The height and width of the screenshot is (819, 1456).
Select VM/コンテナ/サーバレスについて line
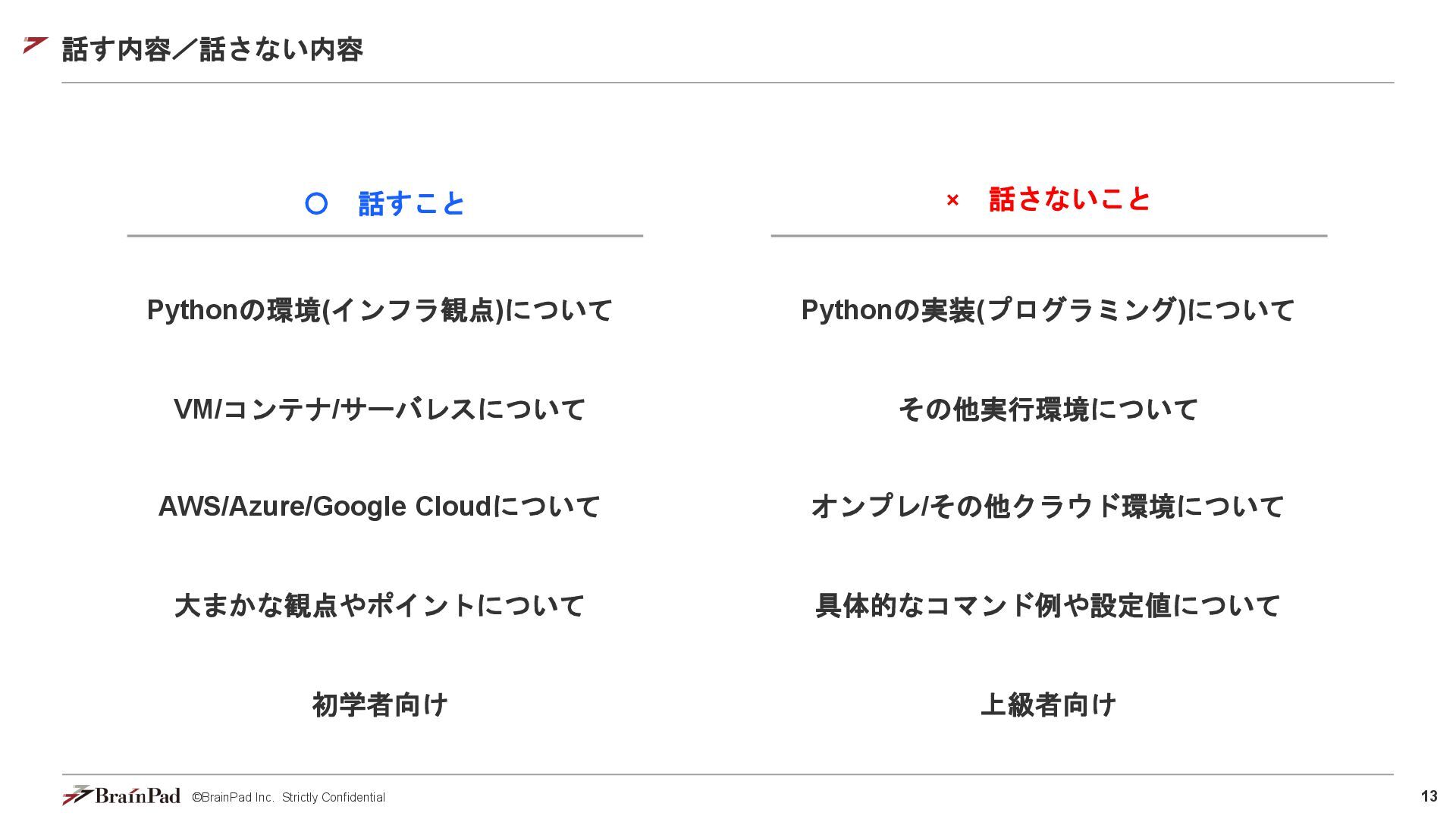pyautogui.click(x=379, y=409)
